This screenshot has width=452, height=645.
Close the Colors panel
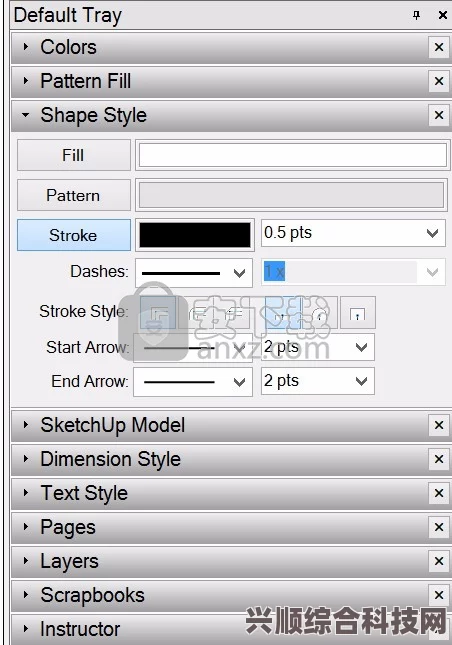(x=439, y=47)
